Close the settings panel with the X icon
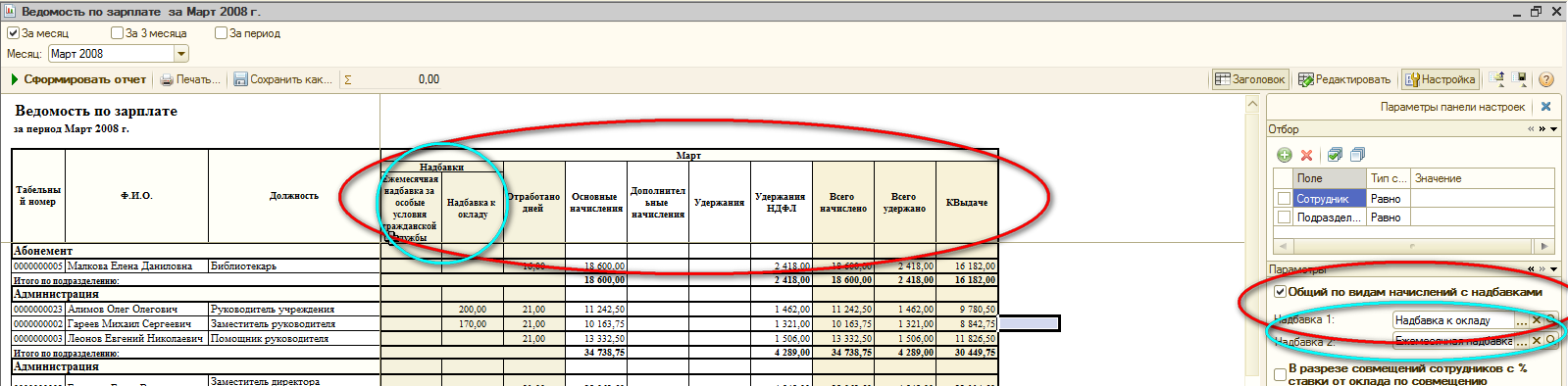The width and height of the screenshot is (1568, 386). tap(1546, 107)
